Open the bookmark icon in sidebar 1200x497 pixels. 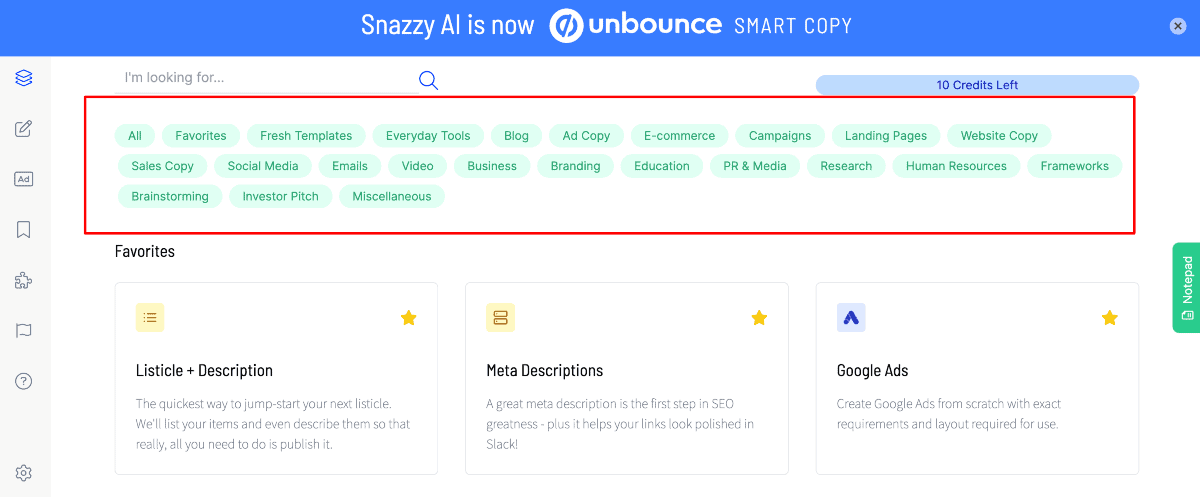(24, 230)
